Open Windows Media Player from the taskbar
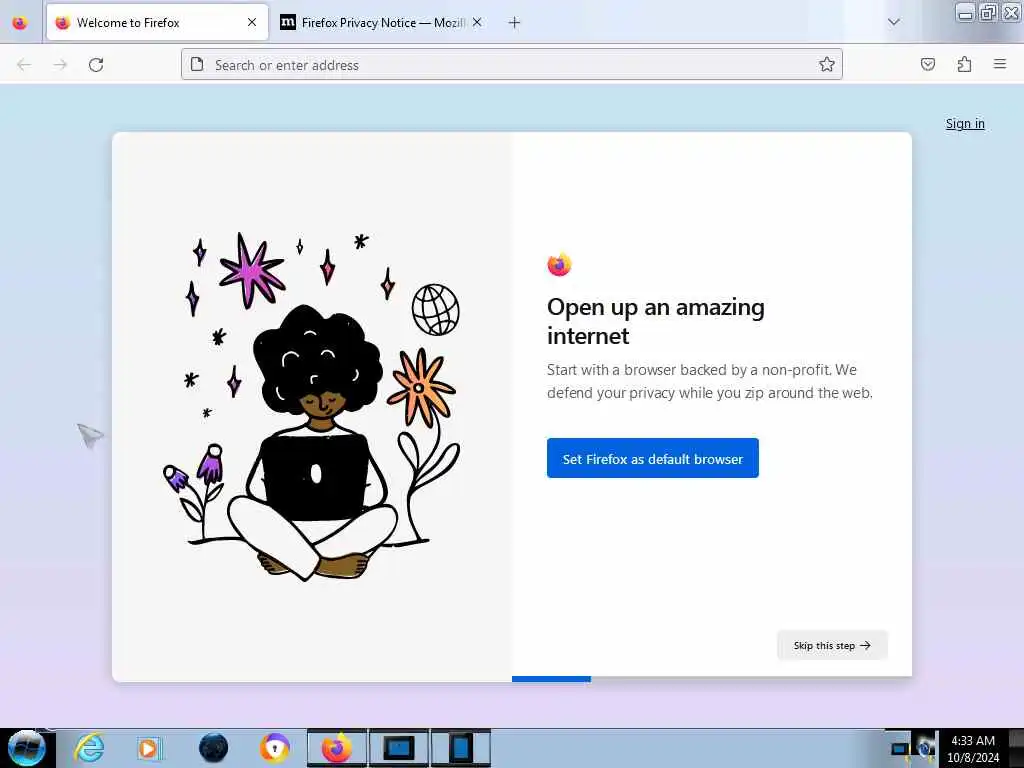Viewport: 1024px width, 768px height. [149, 749]
